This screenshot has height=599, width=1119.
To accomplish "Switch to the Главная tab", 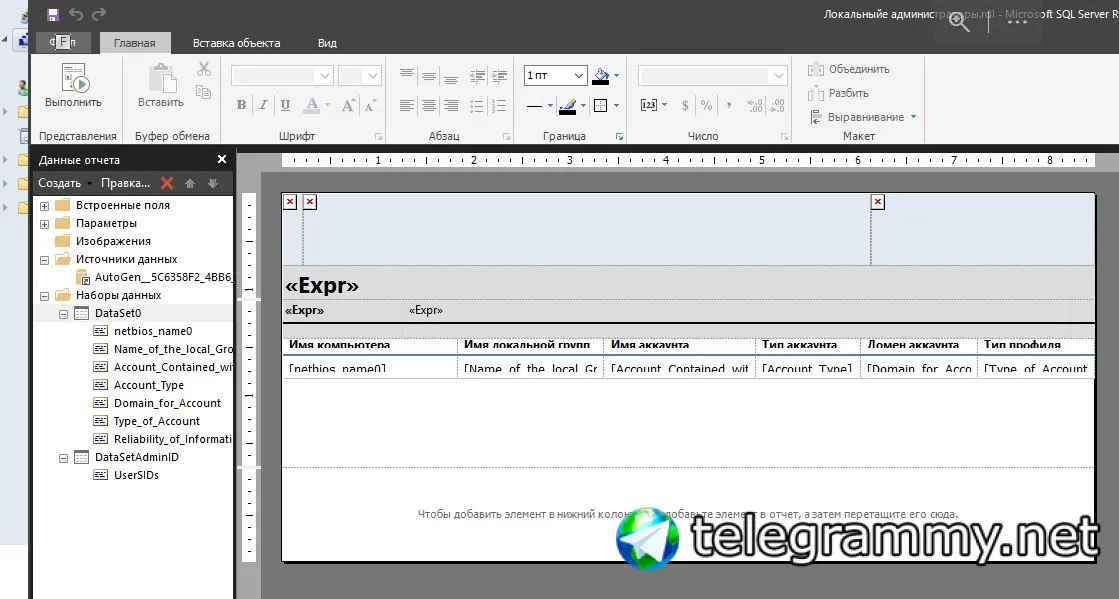I will 135,43.
